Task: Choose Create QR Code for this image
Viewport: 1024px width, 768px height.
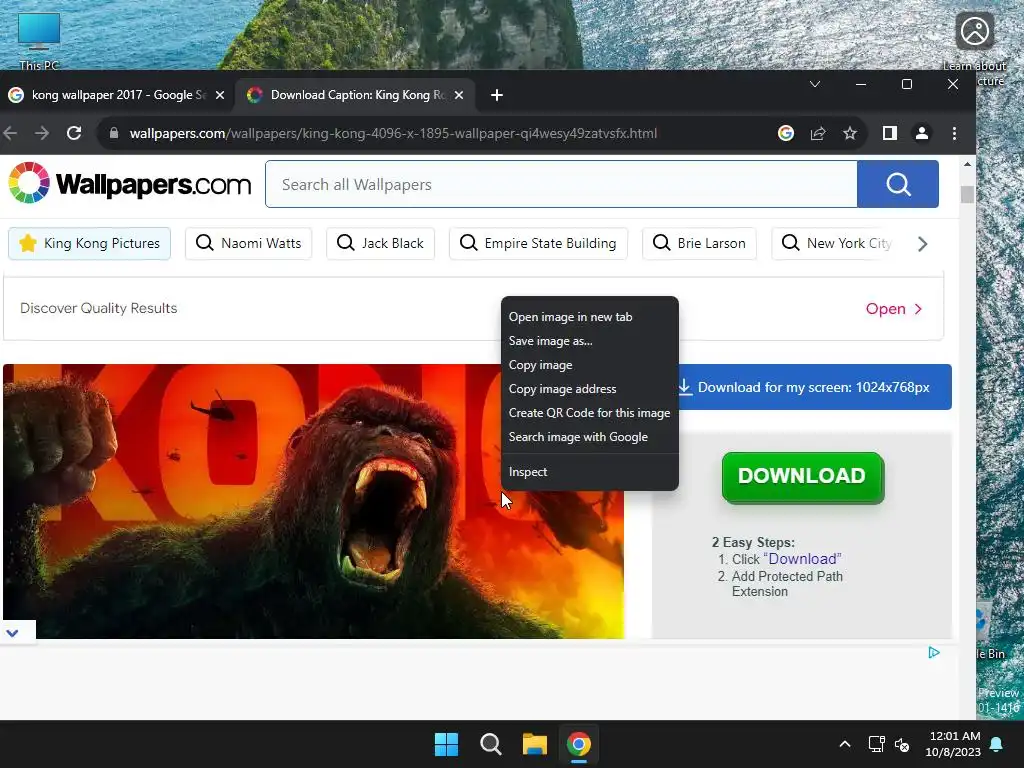Action: click(x=590, y=413)
